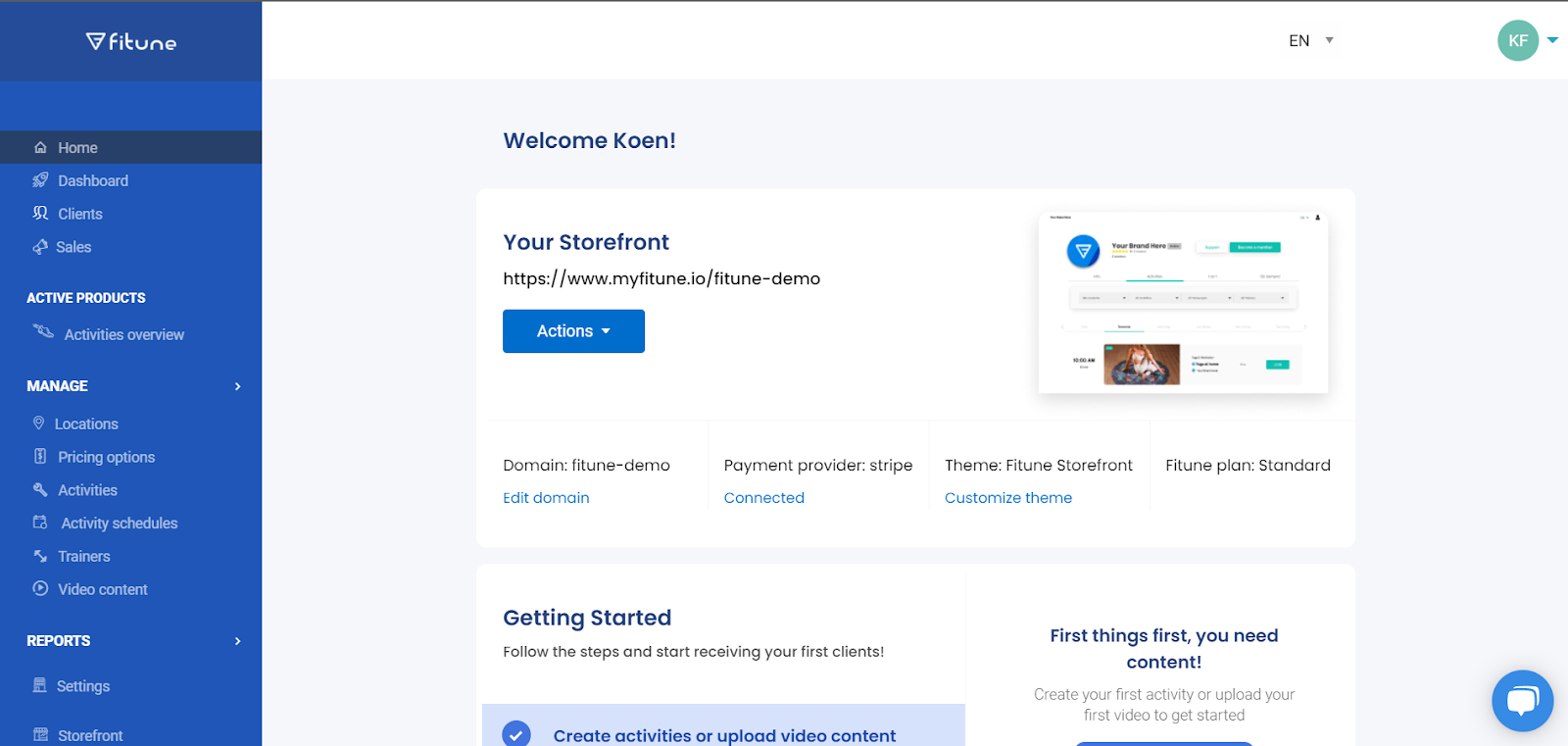The image size is (1568, 746).
Task: Click the Activity schedules calendar icon
Action: tap(40, 522)
